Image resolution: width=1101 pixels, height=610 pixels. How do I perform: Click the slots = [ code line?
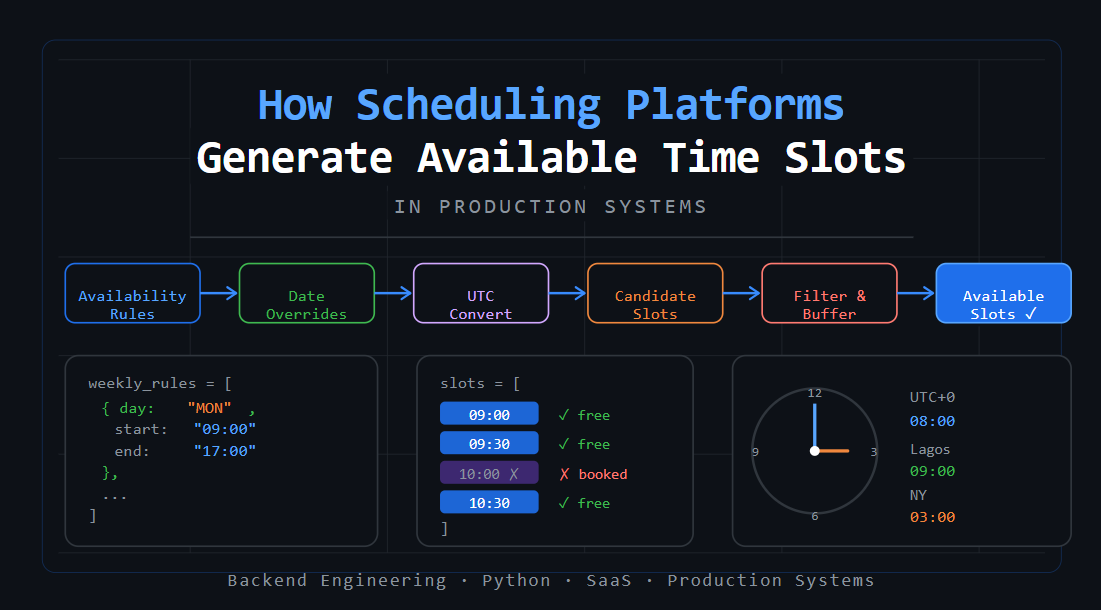click(x=480, y=384)
